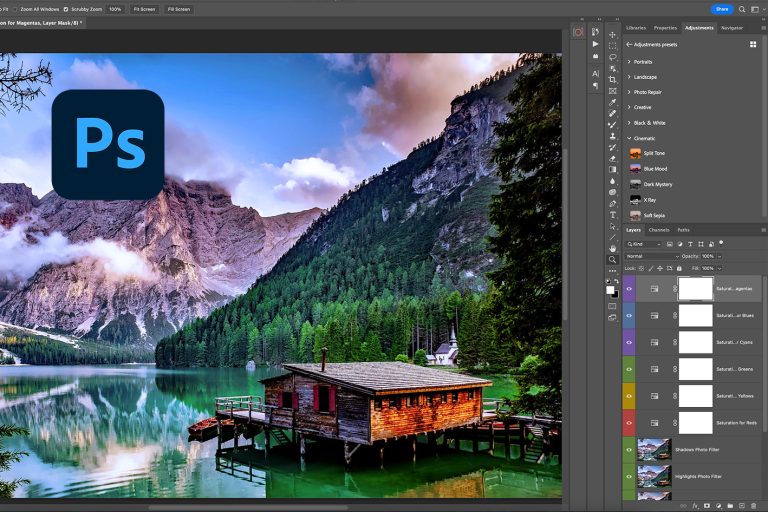Screen dimensions: 768x512
Task: Hide the Shadows Photo Filter layer
Action: point(629,450)
